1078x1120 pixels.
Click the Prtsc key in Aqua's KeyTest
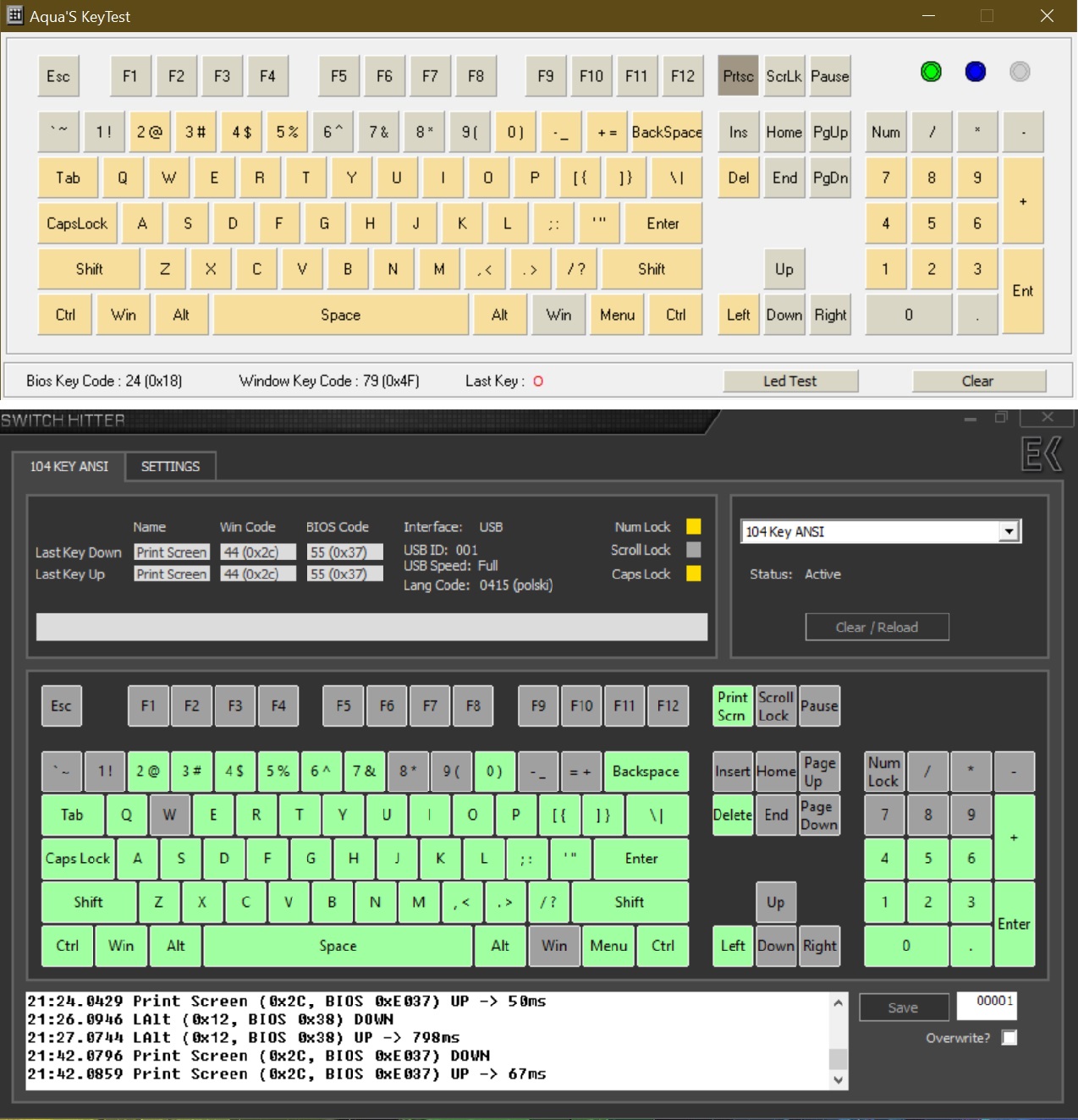[x=738, y=76]
